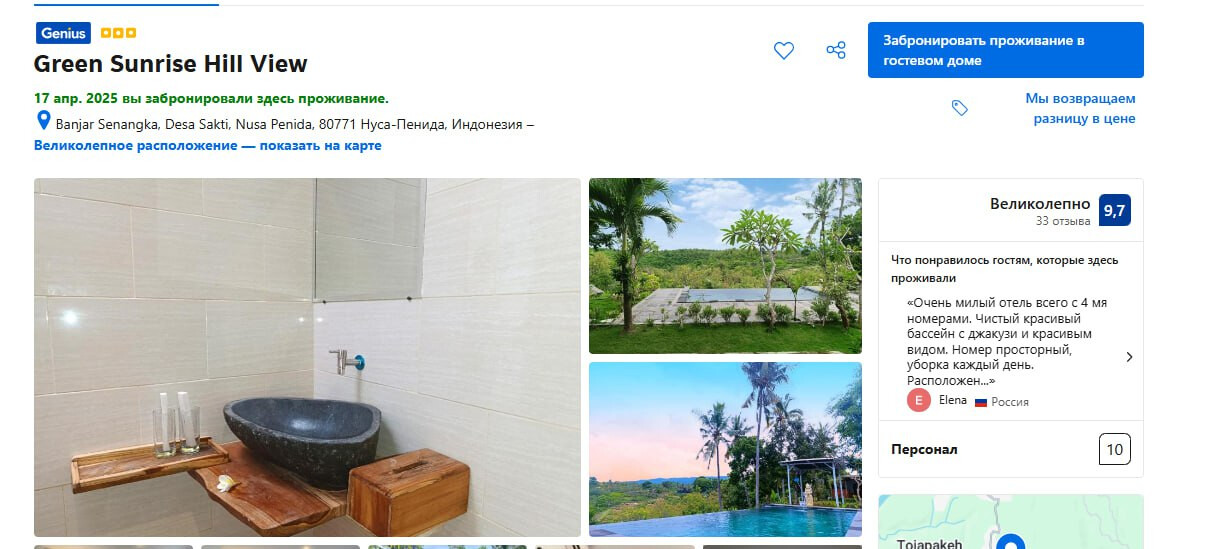Click Забронировать проживание в гостевом доме button
Image resolution: width=1223 pixels, height=549 pixels.
[1005, 50]
